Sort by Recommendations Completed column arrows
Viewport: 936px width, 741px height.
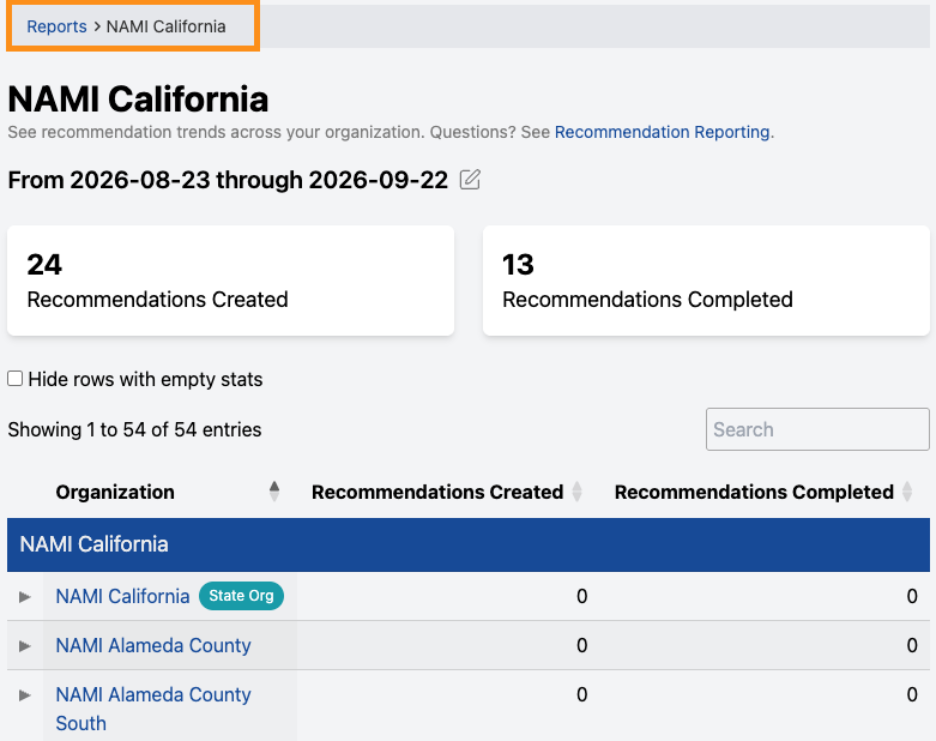pos(907,491)
